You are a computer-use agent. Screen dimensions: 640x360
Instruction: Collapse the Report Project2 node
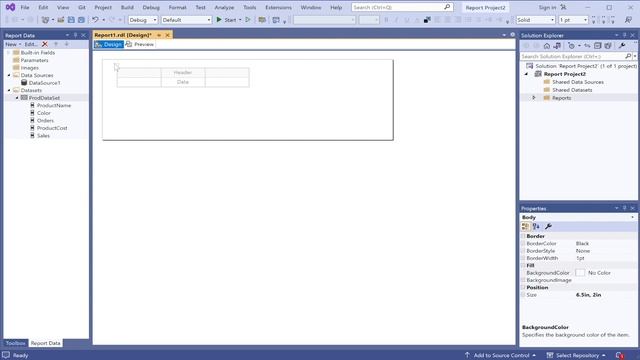527,74
